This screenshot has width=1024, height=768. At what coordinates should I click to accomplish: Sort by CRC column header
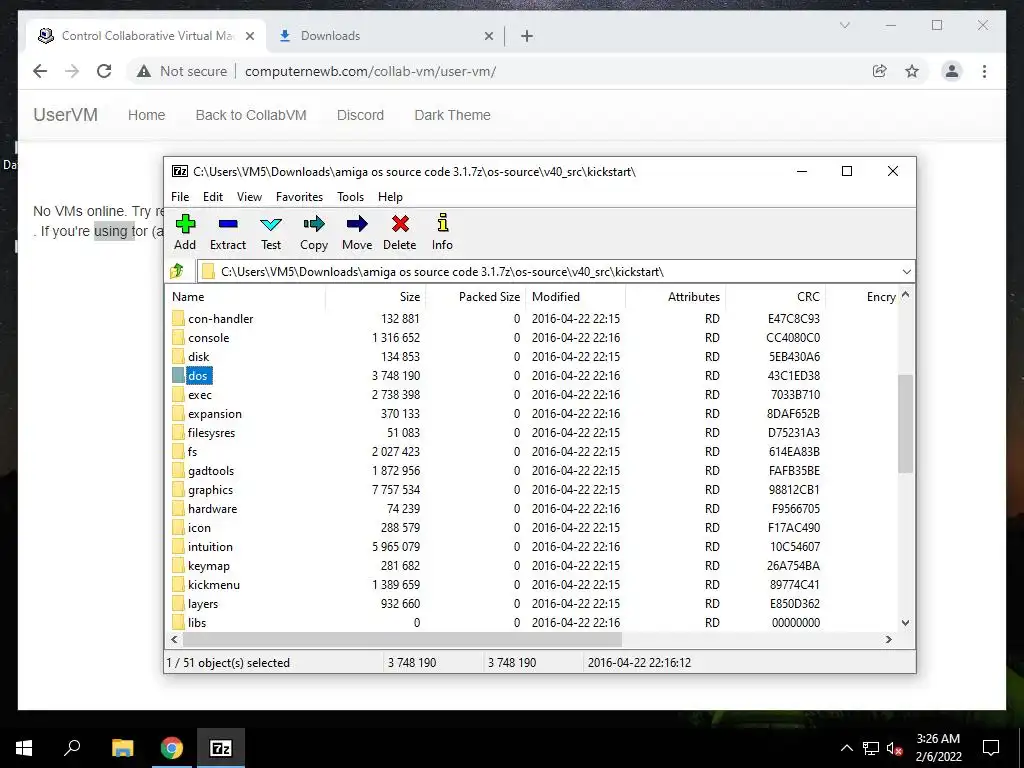tap(775, 296)
